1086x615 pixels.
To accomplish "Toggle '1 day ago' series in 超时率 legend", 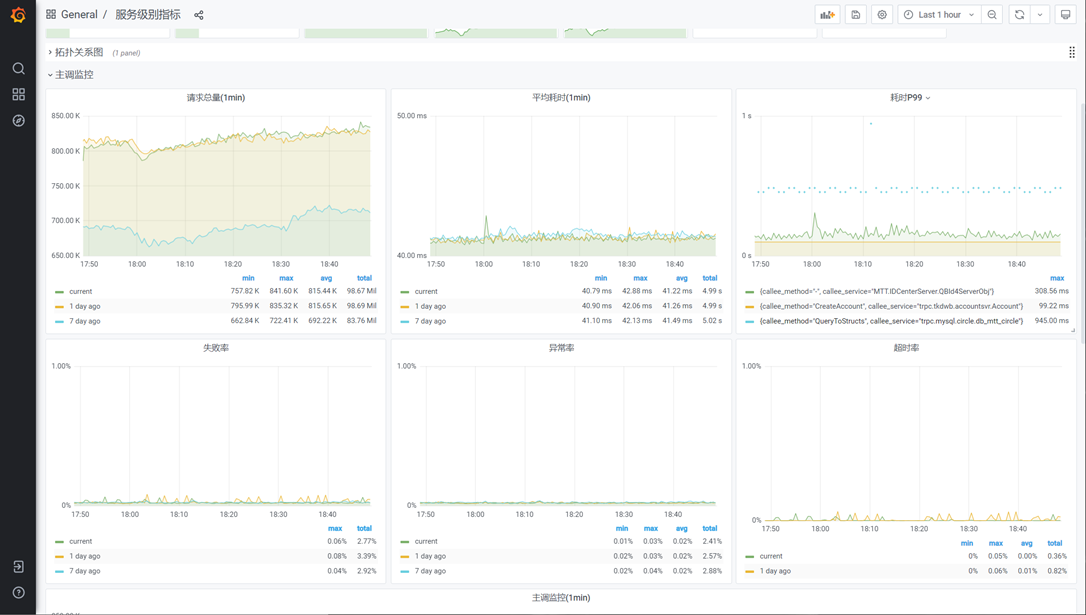I will tap(776, 571).
